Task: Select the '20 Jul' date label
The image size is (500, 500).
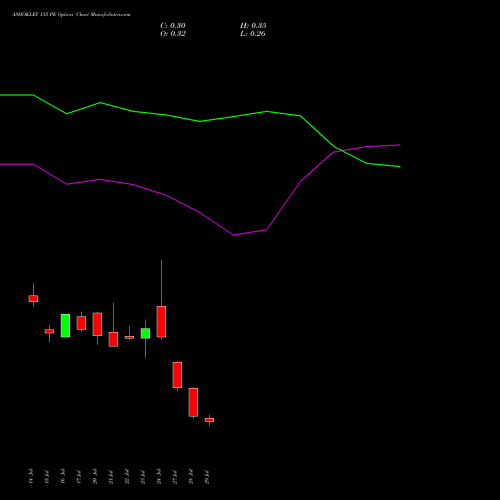Action: (x=95, y=476)
